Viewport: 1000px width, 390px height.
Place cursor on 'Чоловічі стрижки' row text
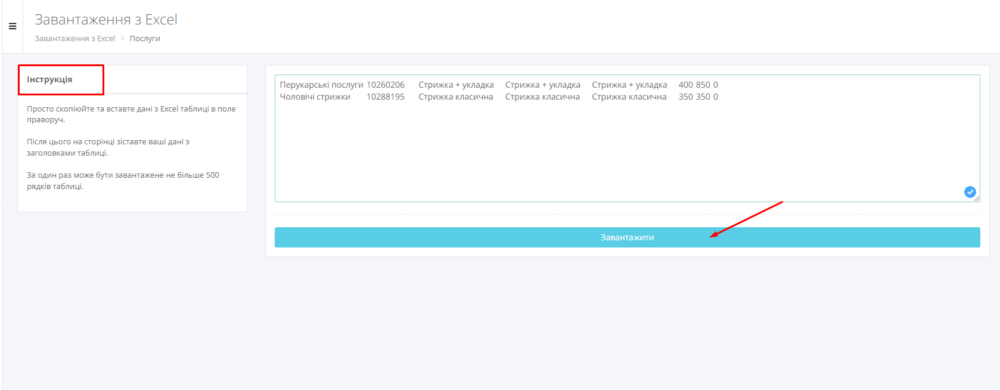[x=315, y=97]
